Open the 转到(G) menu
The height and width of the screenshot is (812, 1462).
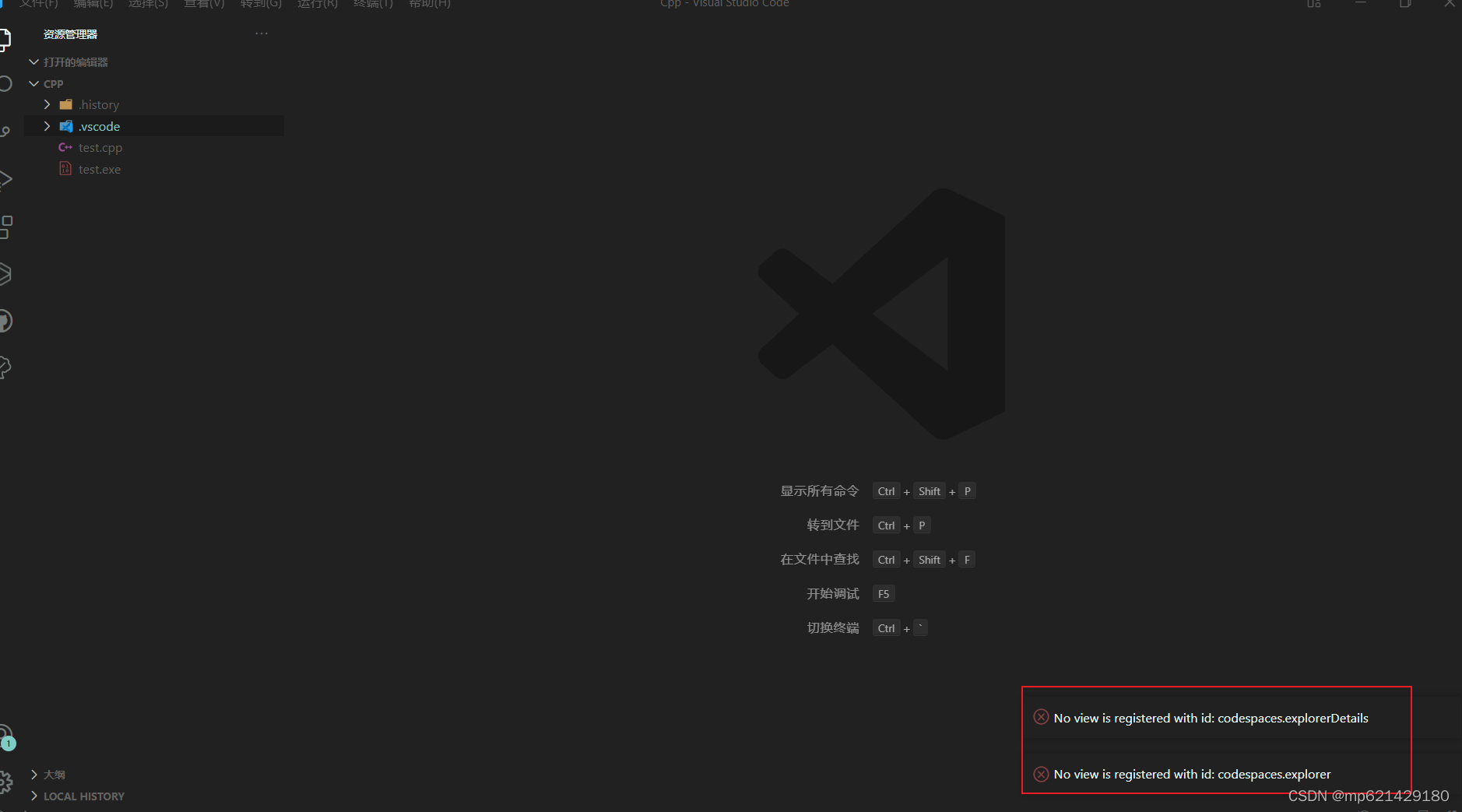(261, 3)
